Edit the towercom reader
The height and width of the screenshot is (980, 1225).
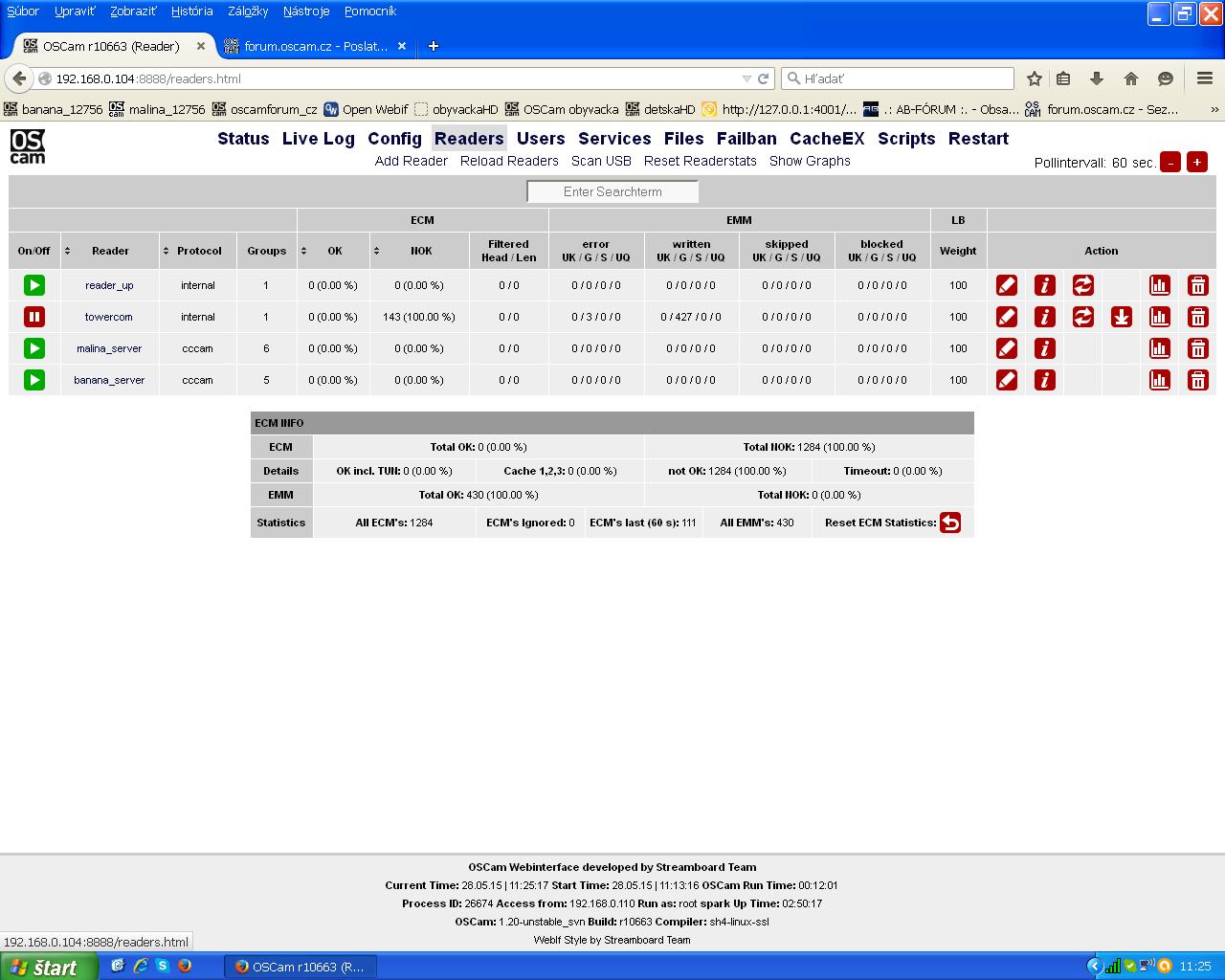tap(1007, 317)
